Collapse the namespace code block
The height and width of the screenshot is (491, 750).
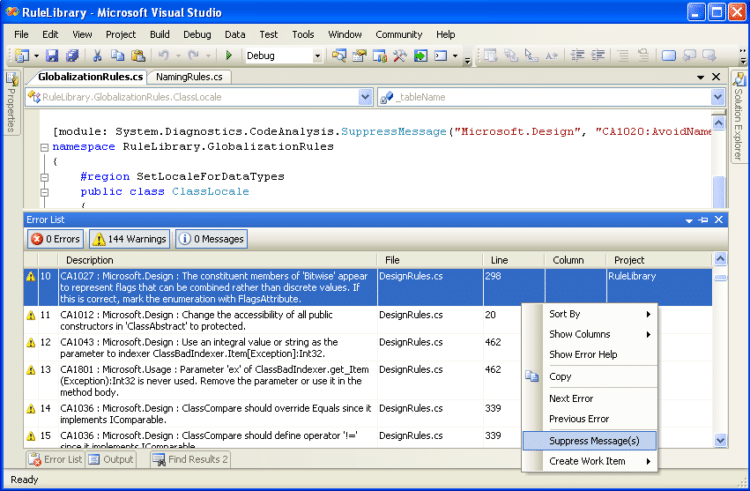click(x=44, y=148)
